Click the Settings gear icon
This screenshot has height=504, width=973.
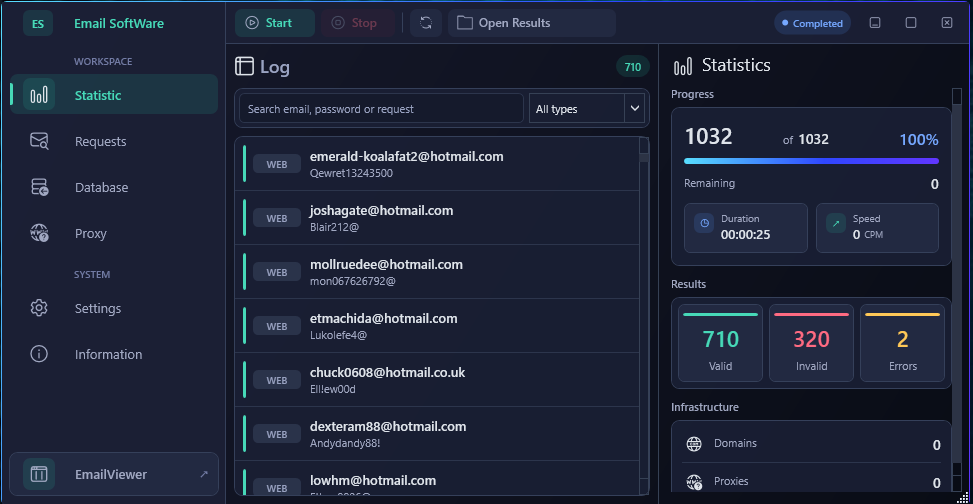point(39,308)
